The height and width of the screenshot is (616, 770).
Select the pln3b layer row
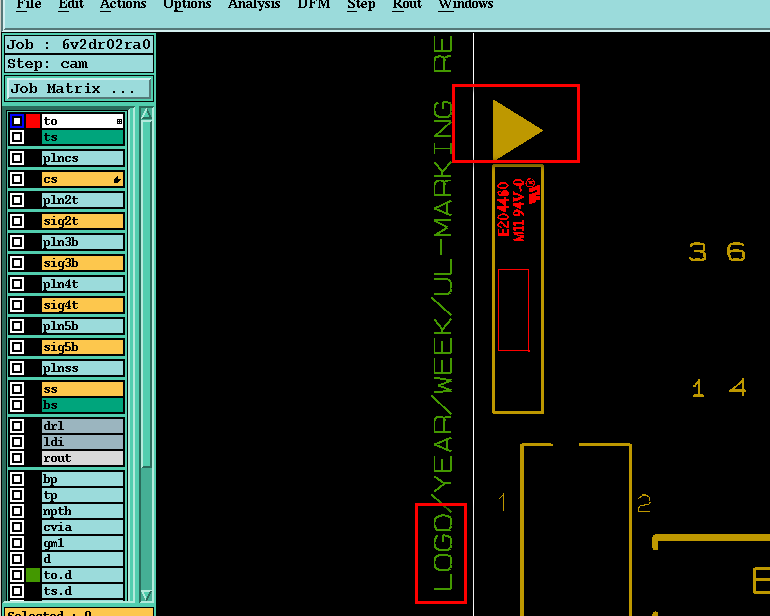coord(82,242)
